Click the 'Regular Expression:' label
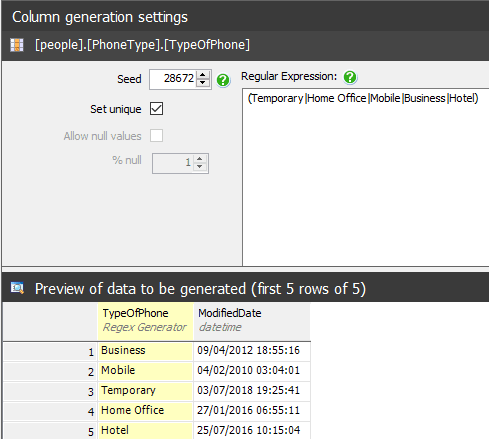This screenshot has height=439, width=489. coord(289,77)
